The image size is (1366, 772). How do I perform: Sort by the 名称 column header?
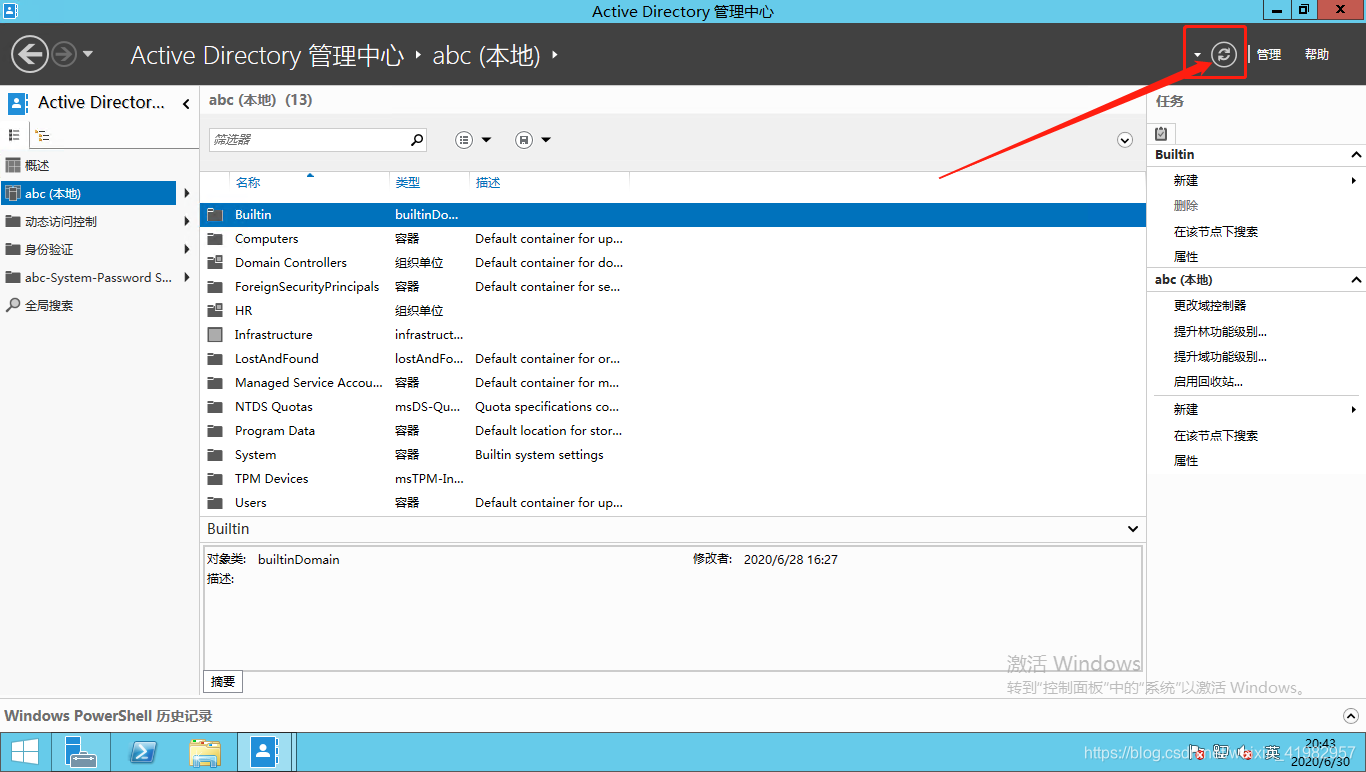[x=248, y=183]
